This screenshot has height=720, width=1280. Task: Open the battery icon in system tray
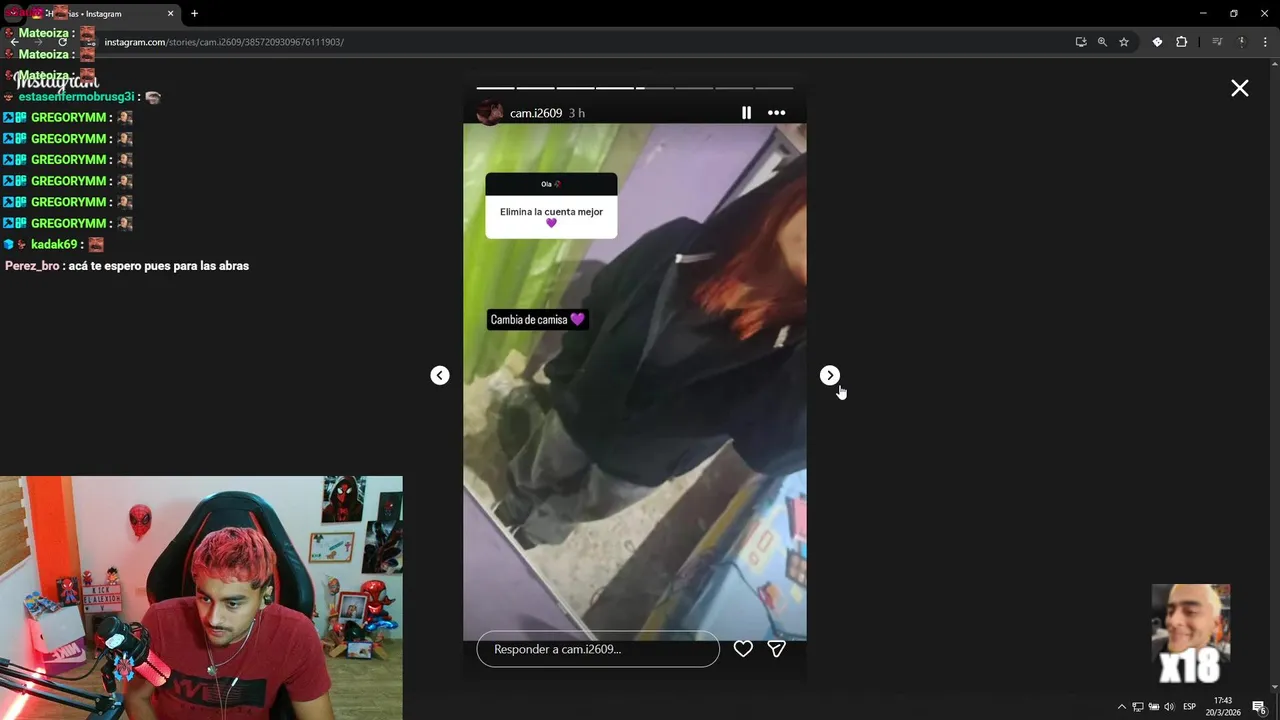click(x=1153, y=707)
